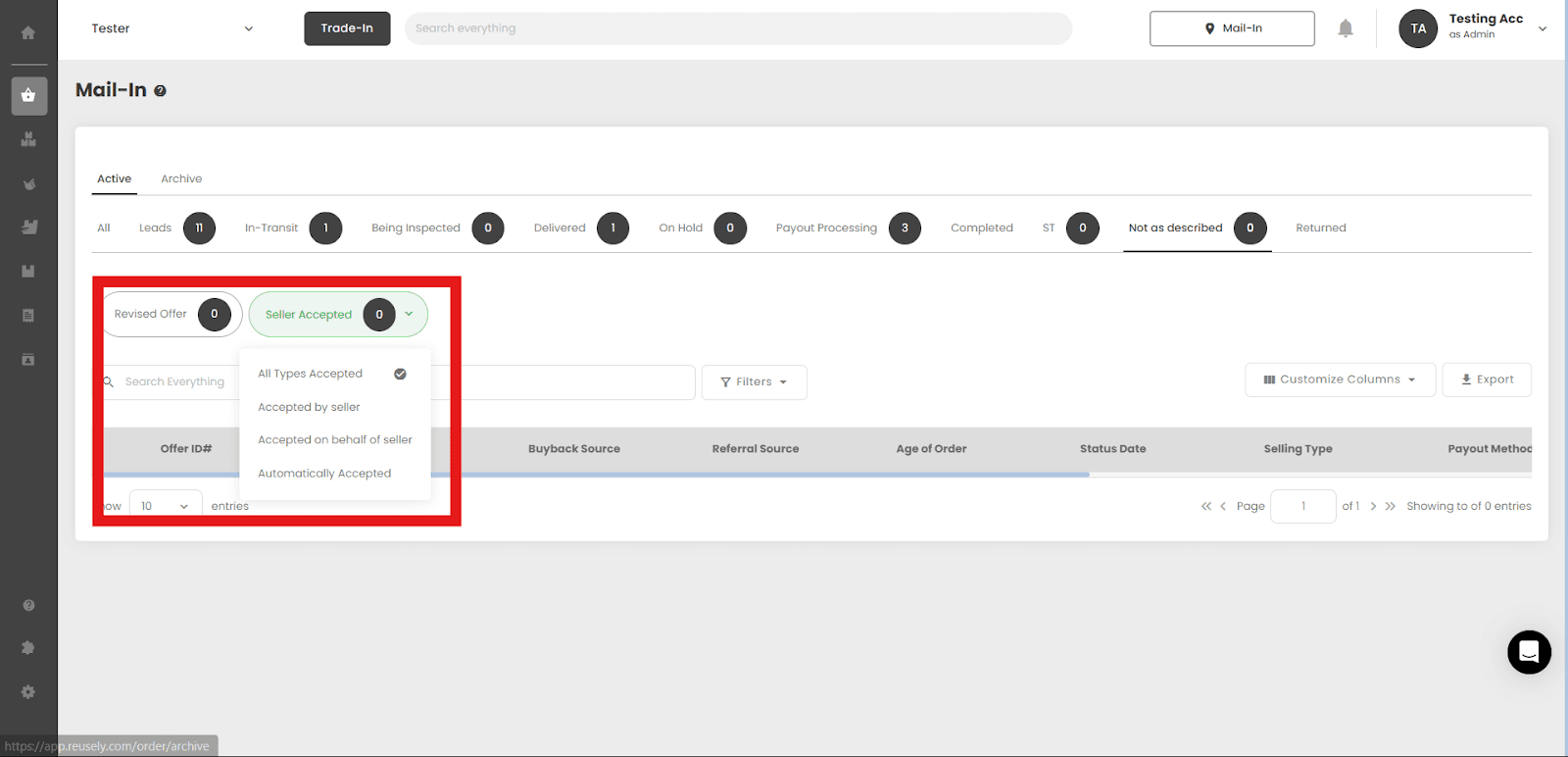Image resolution: width=1568 pixels, height=757 pixels.
Task: Open the Home icon in sidebar
Action: click(28, 32)
